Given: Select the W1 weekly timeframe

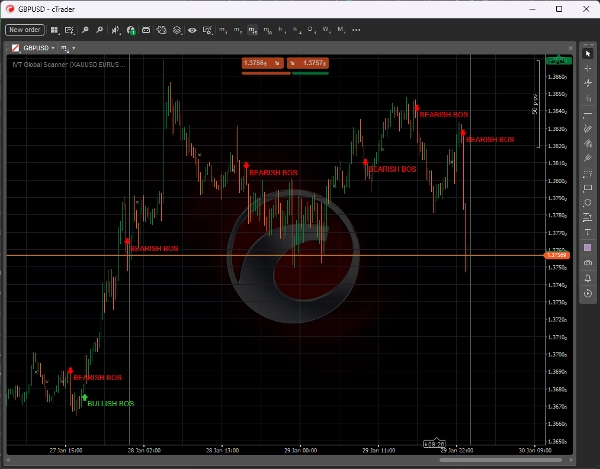Looking at the screenshot, I should click(x=326, y=30).
